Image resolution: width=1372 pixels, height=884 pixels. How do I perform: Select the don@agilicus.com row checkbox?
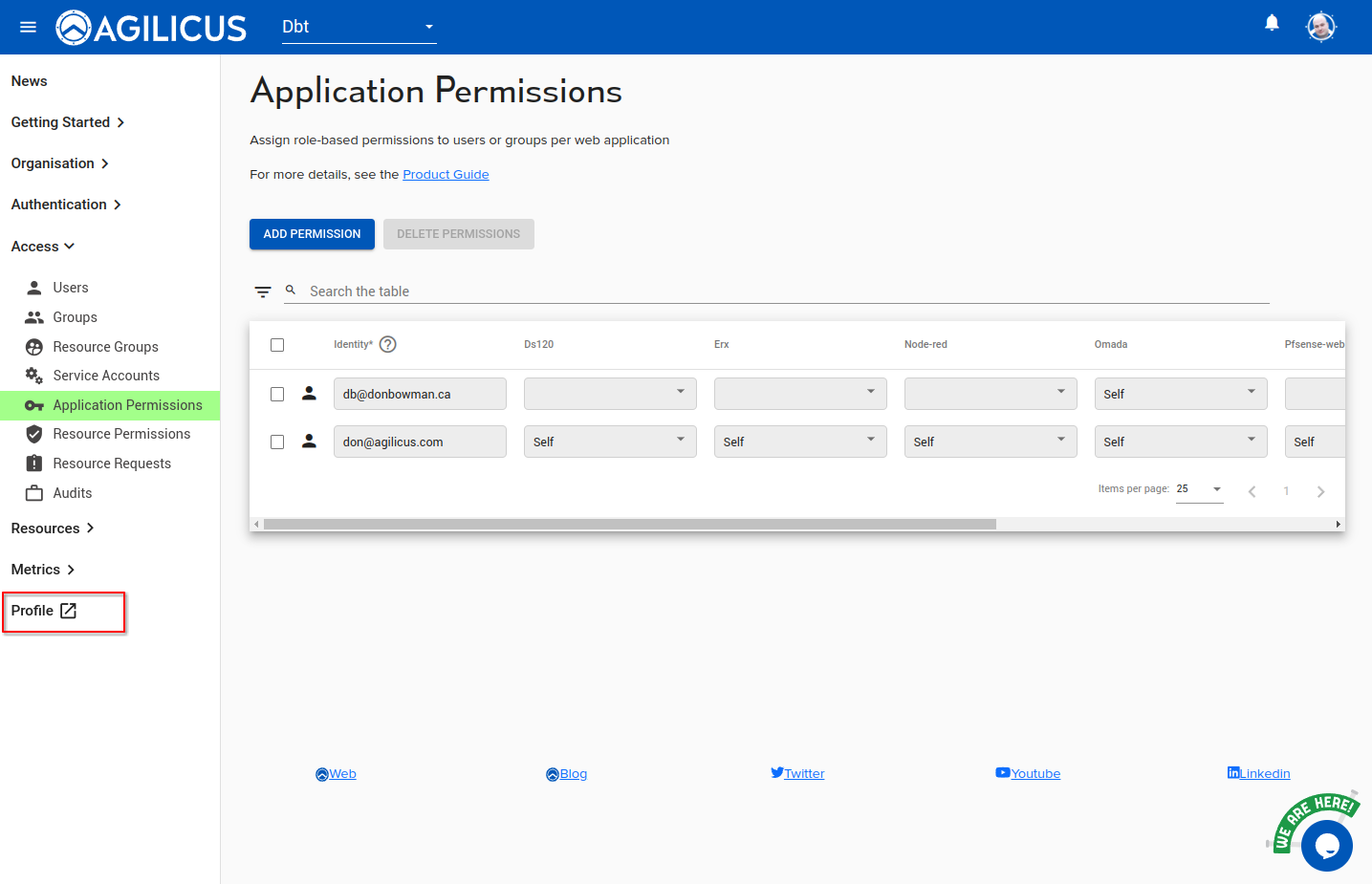[x=277, y=442]
